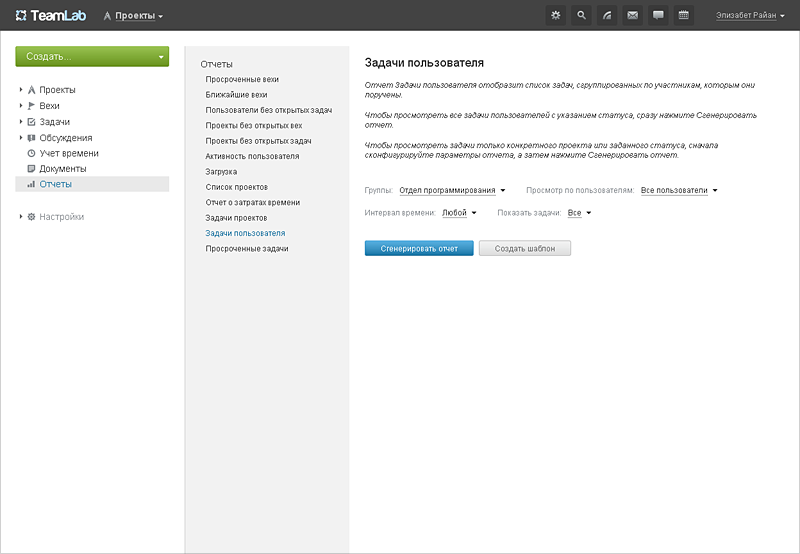
Task: Expand the Настройки tree node arrow
Action: point(21,216)
